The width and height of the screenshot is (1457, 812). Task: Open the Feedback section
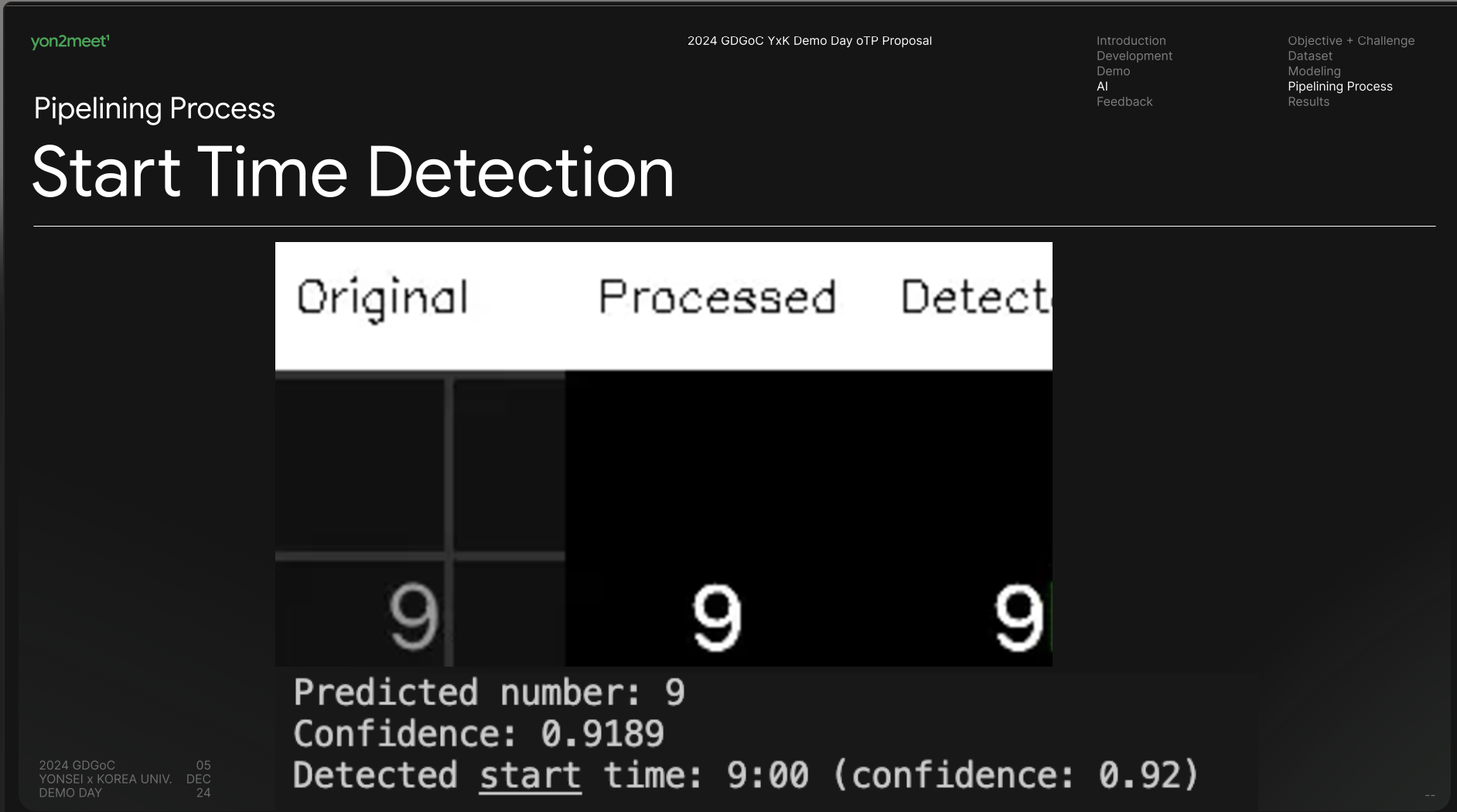point(1124,101)
